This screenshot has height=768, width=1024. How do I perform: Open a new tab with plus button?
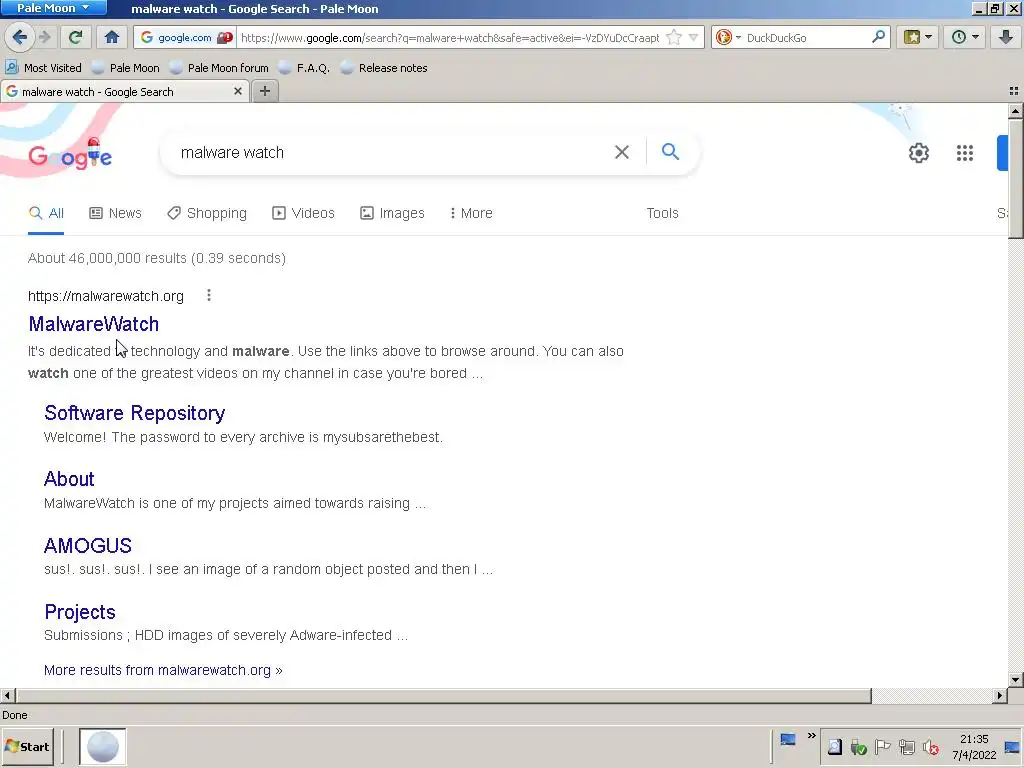[264, 91]
